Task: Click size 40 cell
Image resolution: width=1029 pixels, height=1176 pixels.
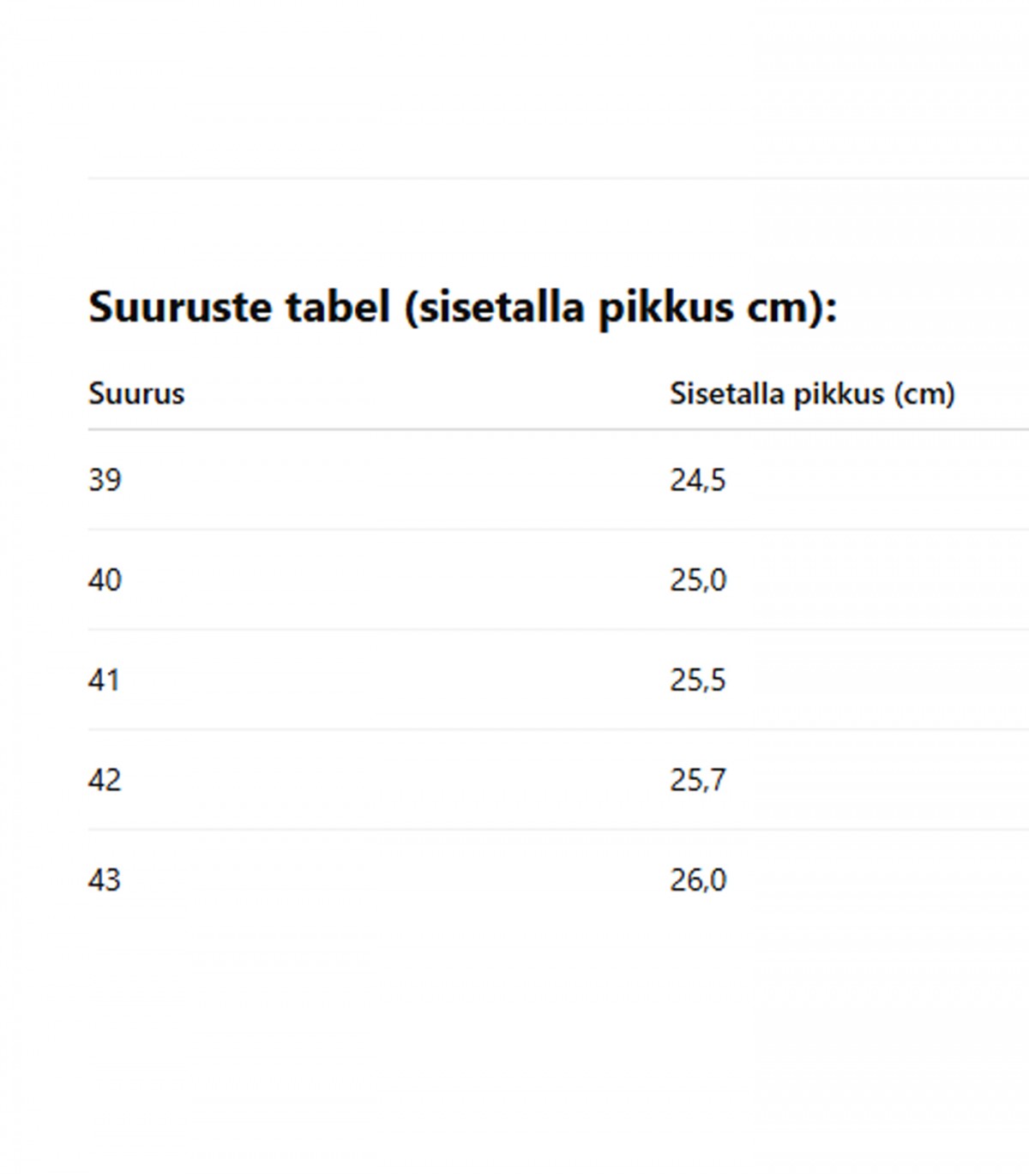Action: (105, 580)
